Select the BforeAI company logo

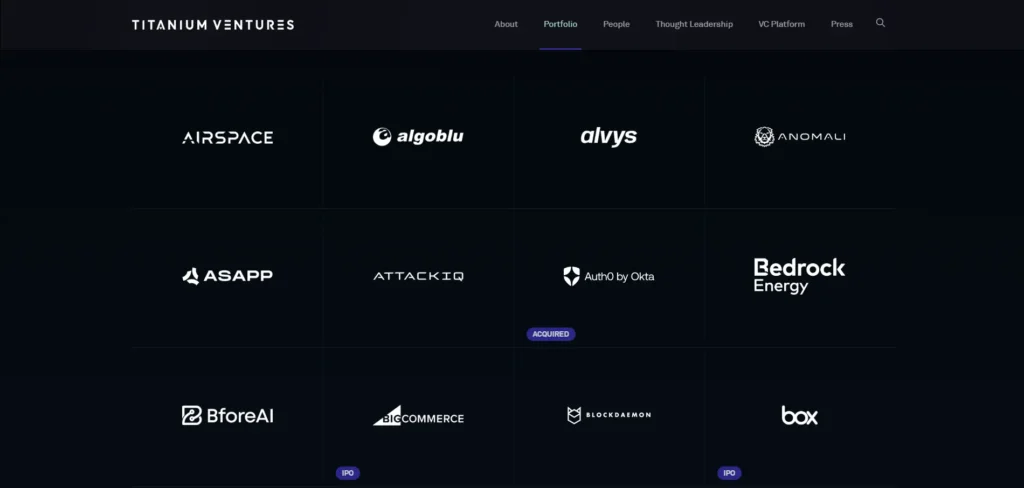pos(227,415)
